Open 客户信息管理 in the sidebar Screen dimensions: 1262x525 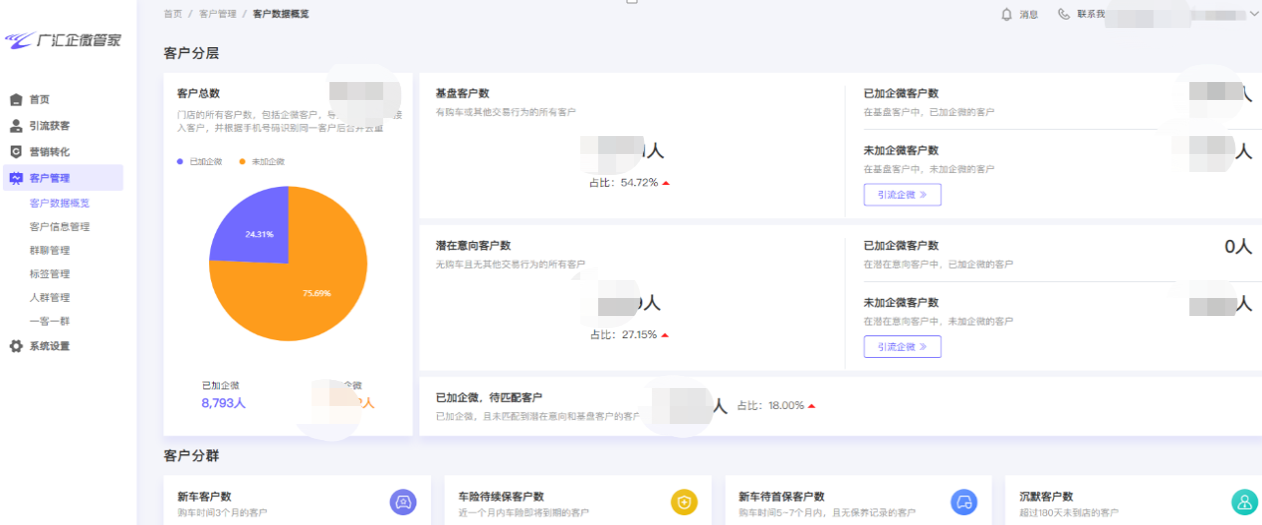pos(60,227)
